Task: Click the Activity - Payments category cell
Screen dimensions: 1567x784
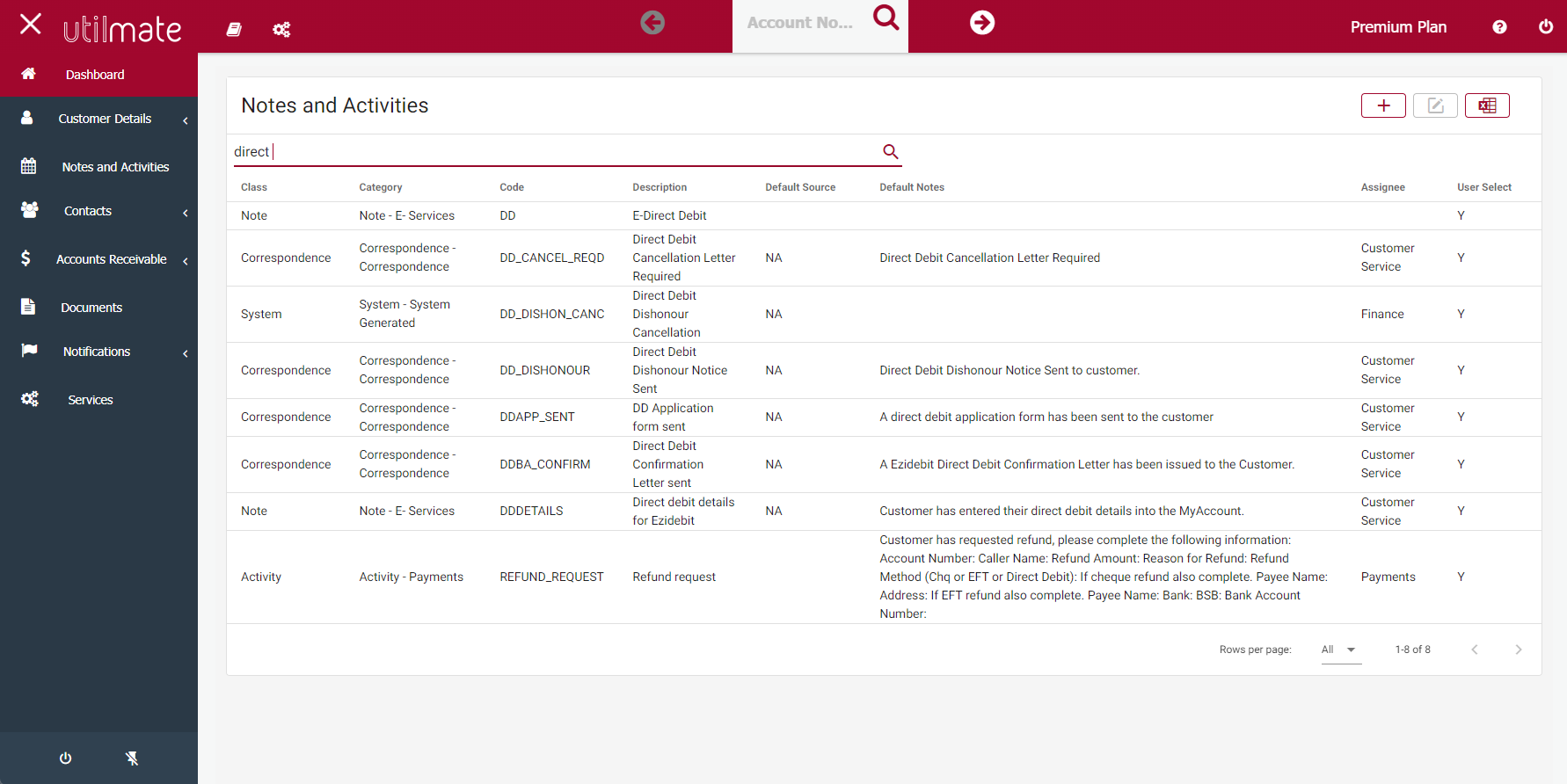Action: (x=412, y=577)
